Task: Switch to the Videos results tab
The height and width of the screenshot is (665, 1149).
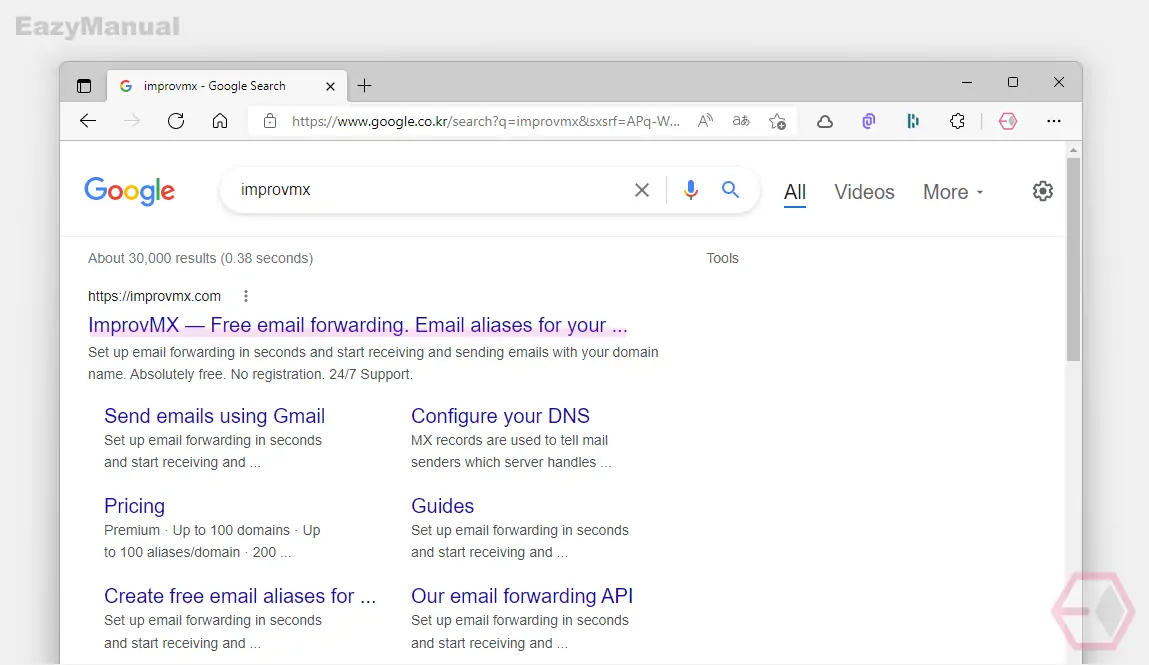Action: point(864,192)
